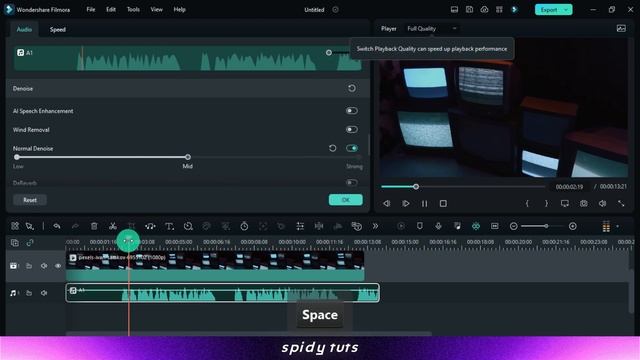Click the project title Untitled
This screenshot has width=640, height=360.
(x=314, y=10)
